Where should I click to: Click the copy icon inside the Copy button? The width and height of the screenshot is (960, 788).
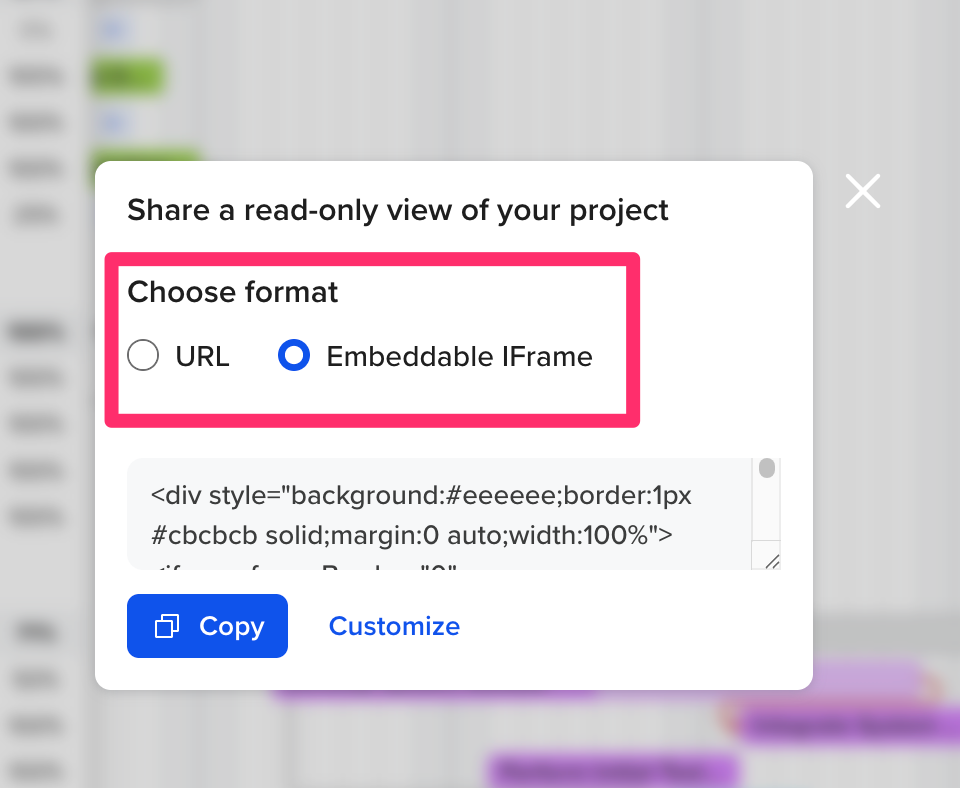(167, 626)
